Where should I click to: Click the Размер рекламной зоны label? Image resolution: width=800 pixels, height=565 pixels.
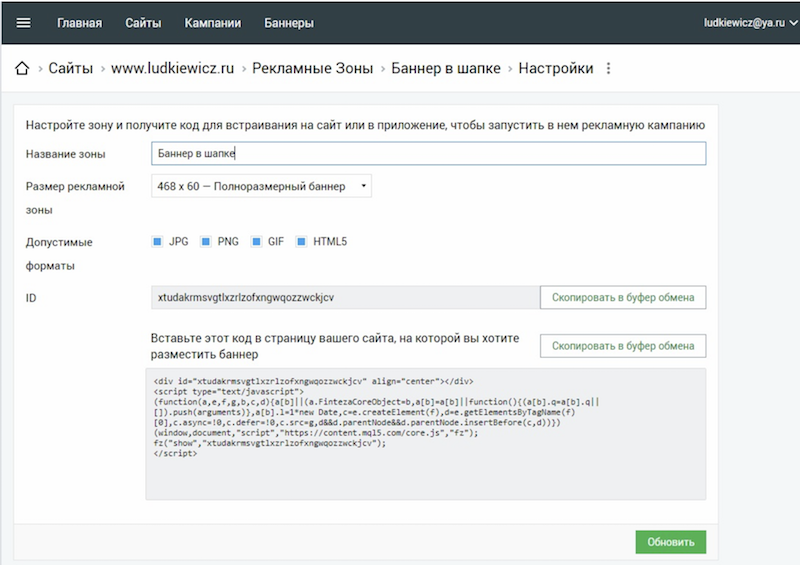click(75, 198)
